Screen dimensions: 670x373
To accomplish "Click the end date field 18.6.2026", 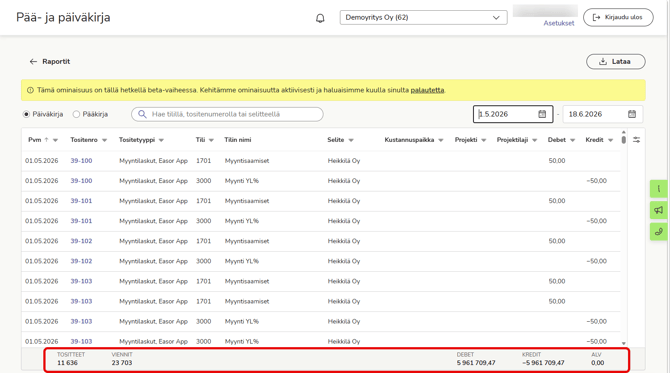I will 602,114.
